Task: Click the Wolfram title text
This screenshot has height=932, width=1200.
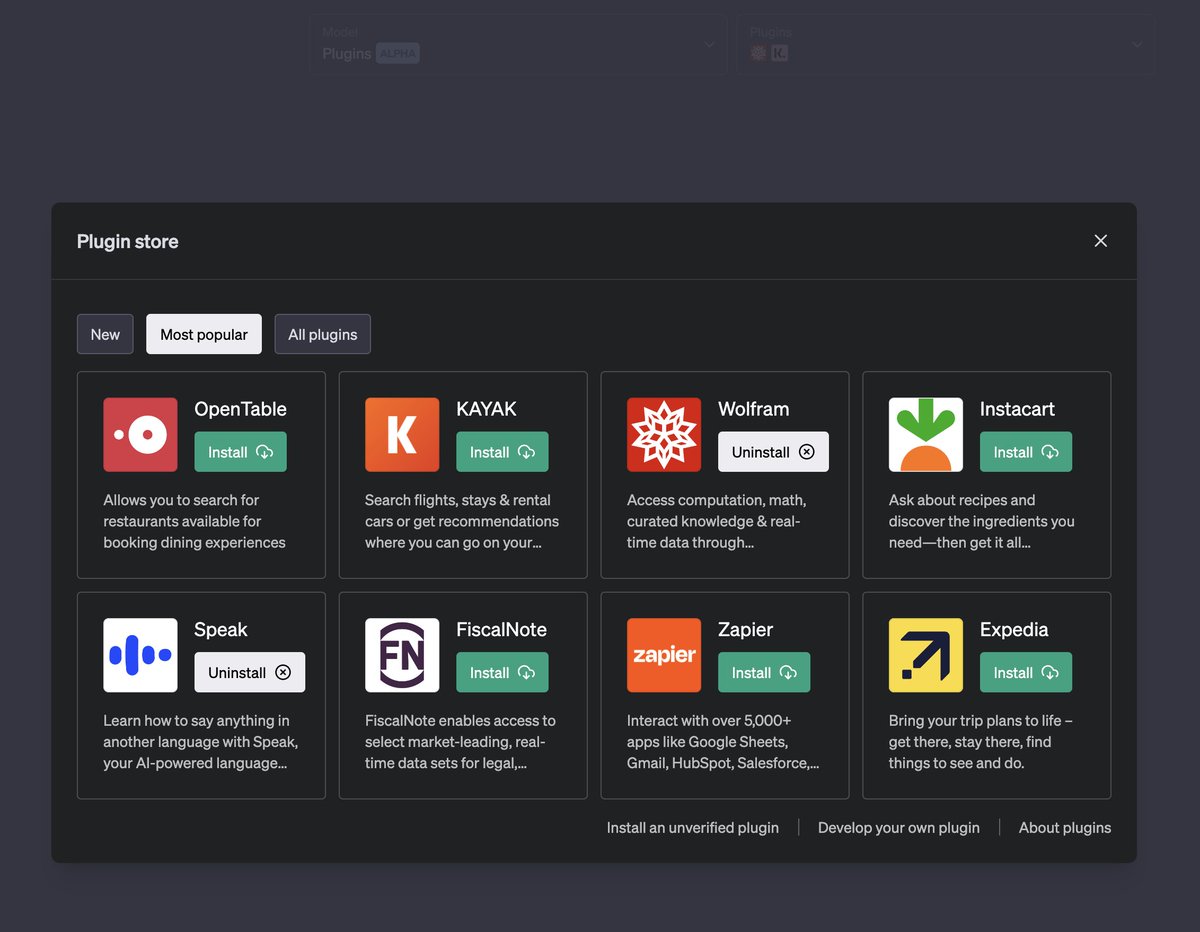Action: [x=754, y=409]
